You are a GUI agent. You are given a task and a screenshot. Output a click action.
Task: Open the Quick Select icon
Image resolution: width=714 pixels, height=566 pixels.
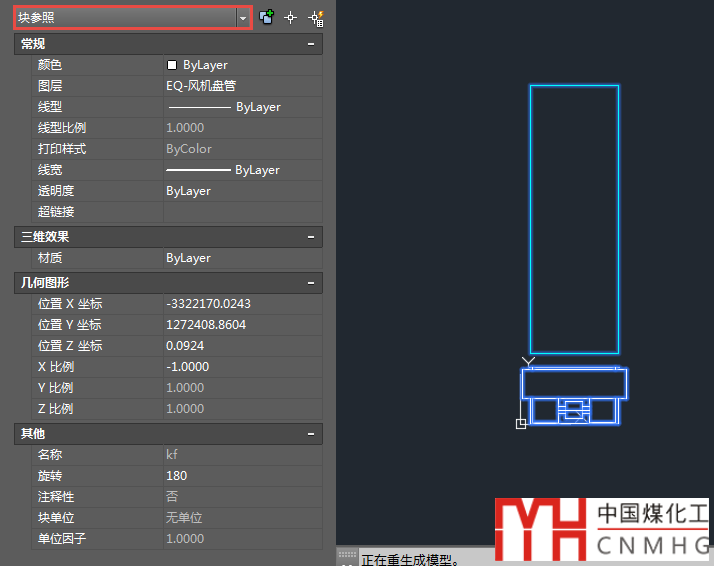coord(316,17)
